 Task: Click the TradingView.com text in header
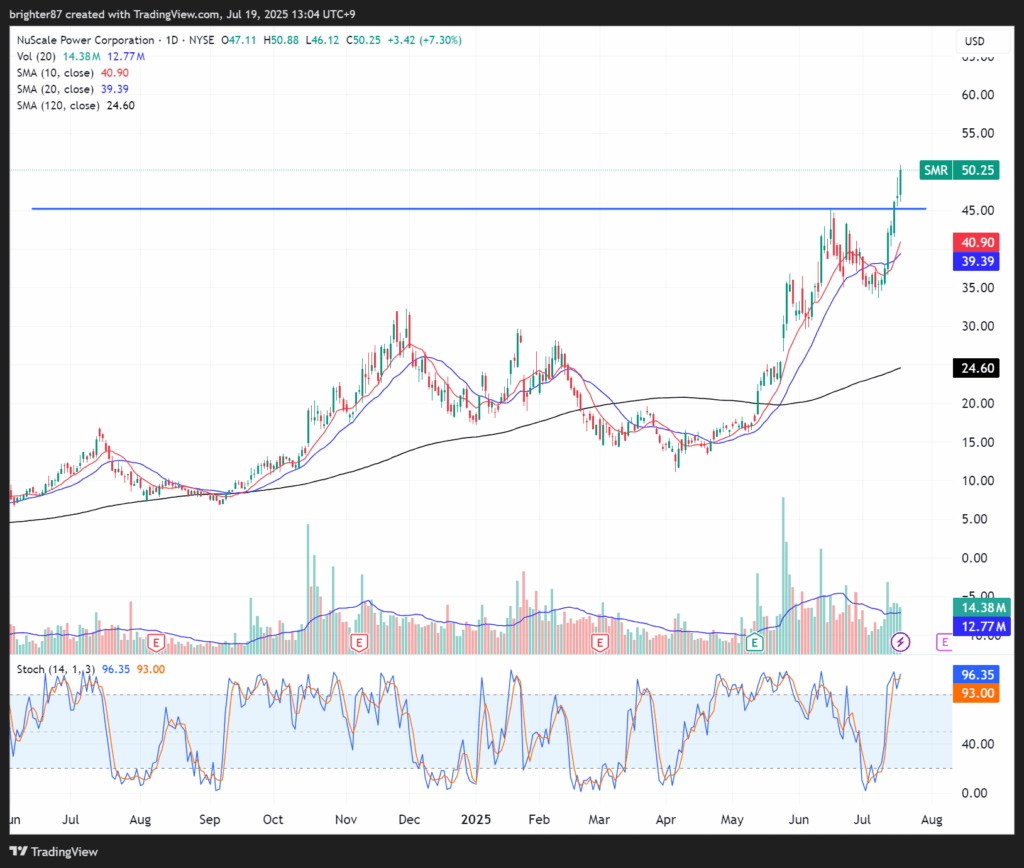pyautogui.click(x=177, y=14)
